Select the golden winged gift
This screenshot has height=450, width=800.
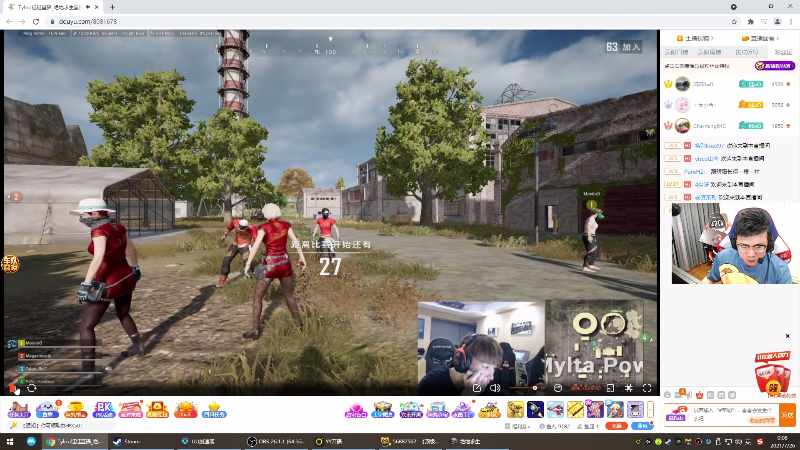515,410
